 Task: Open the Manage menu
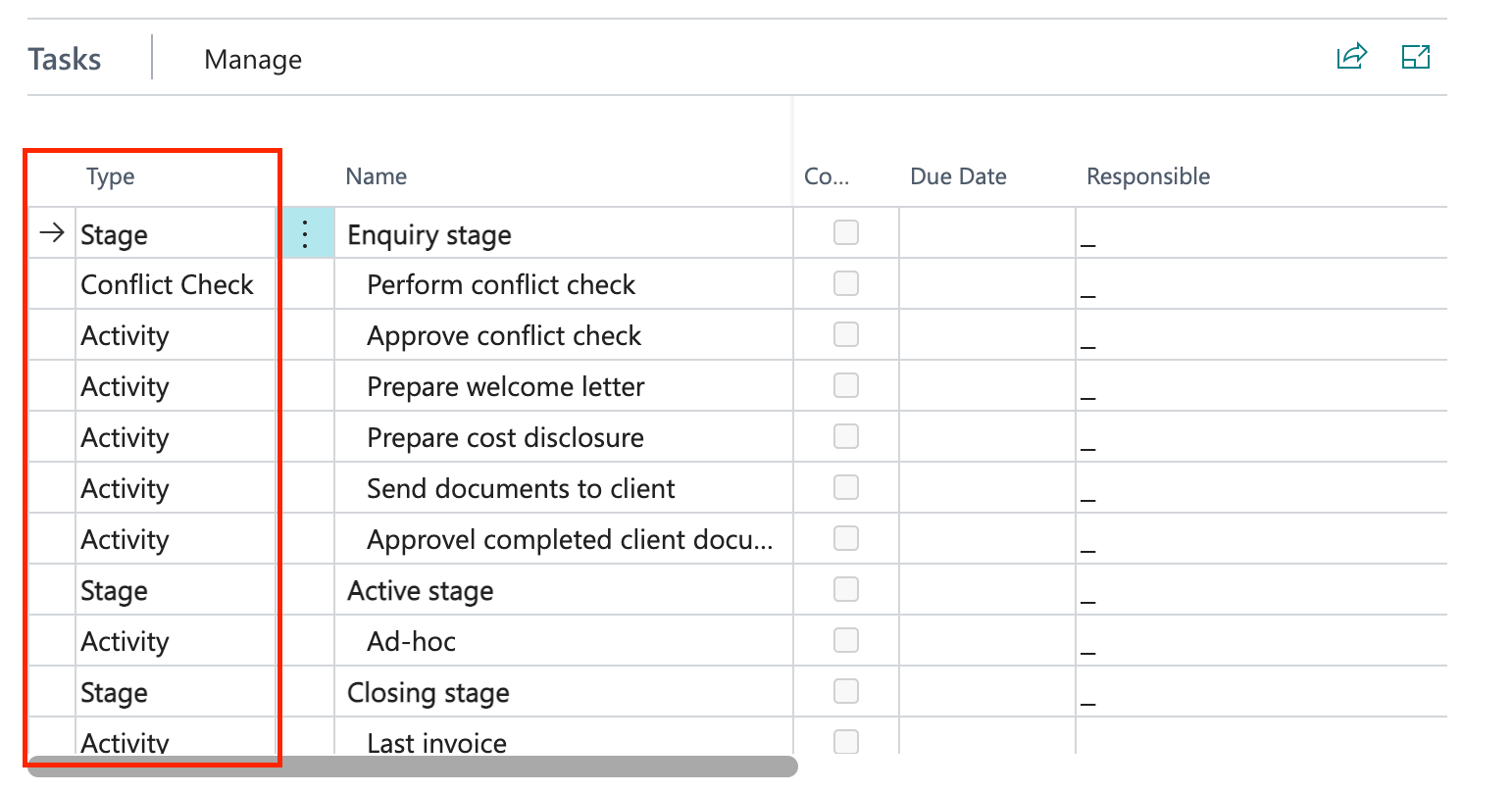click(253, 60)
